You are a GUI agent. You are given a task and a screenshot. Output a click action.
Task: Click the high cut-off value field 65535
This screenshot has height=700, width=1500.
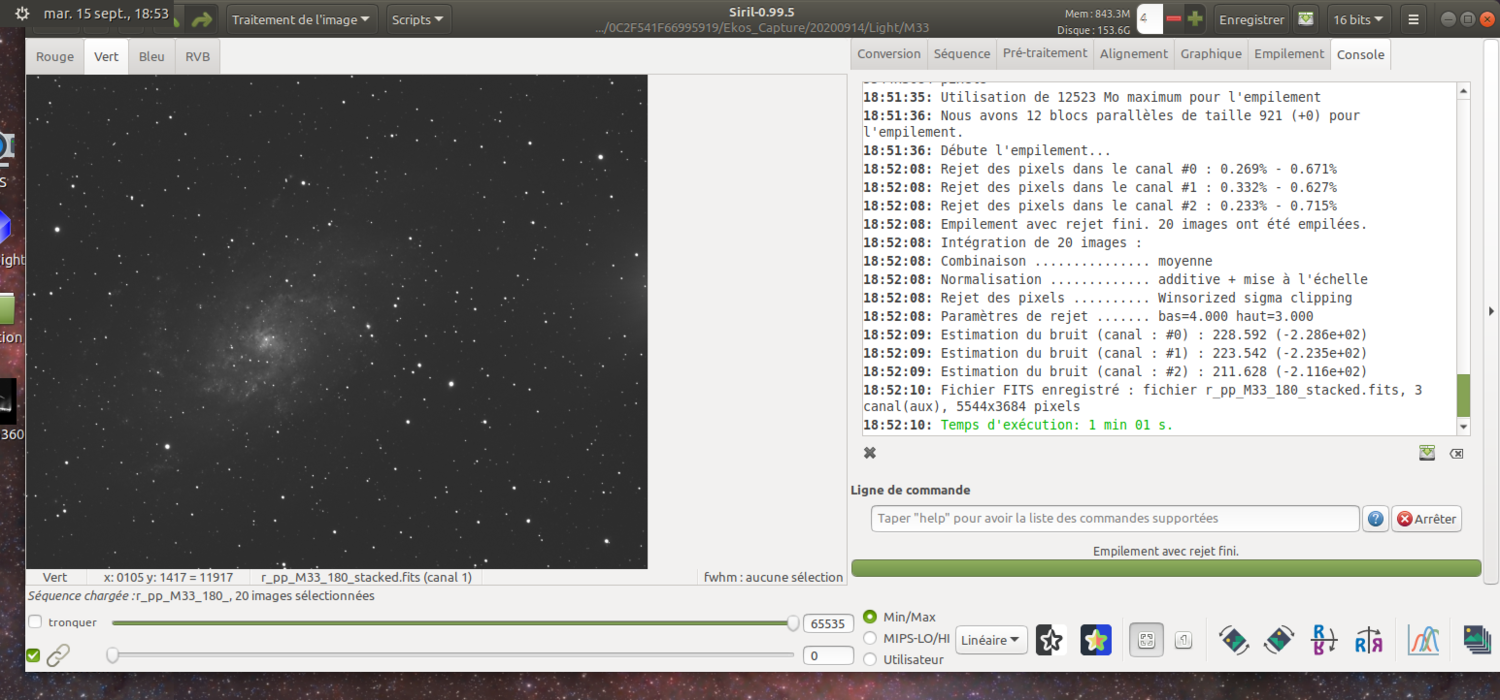[x=828, y=623]
